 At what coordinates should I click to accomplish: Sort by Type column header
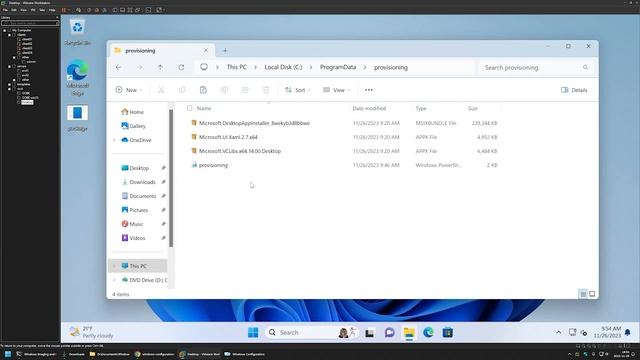pyautogui.click(x=421, y=108)
